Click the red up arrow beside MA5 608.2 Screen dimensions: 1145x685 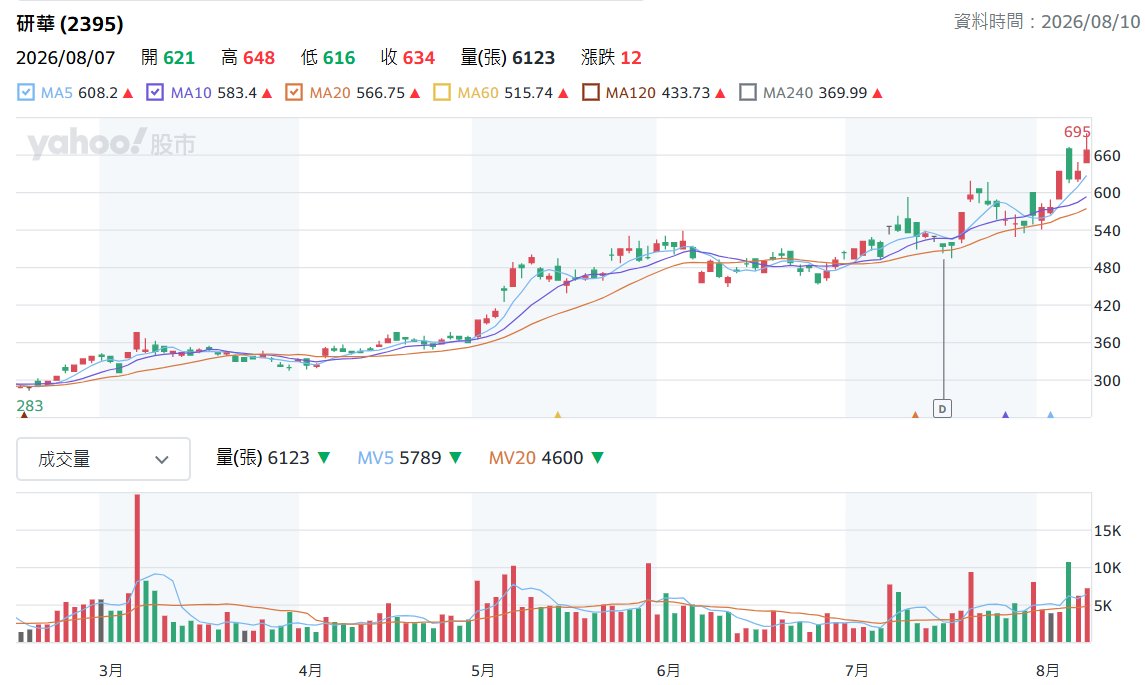click(129, 93)
